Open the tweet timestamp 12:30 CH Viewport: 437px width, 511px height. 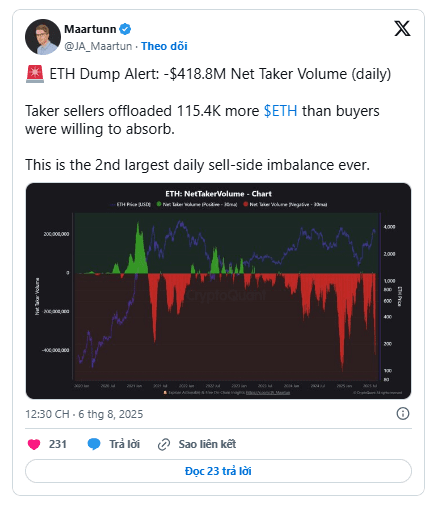(47, 414)
